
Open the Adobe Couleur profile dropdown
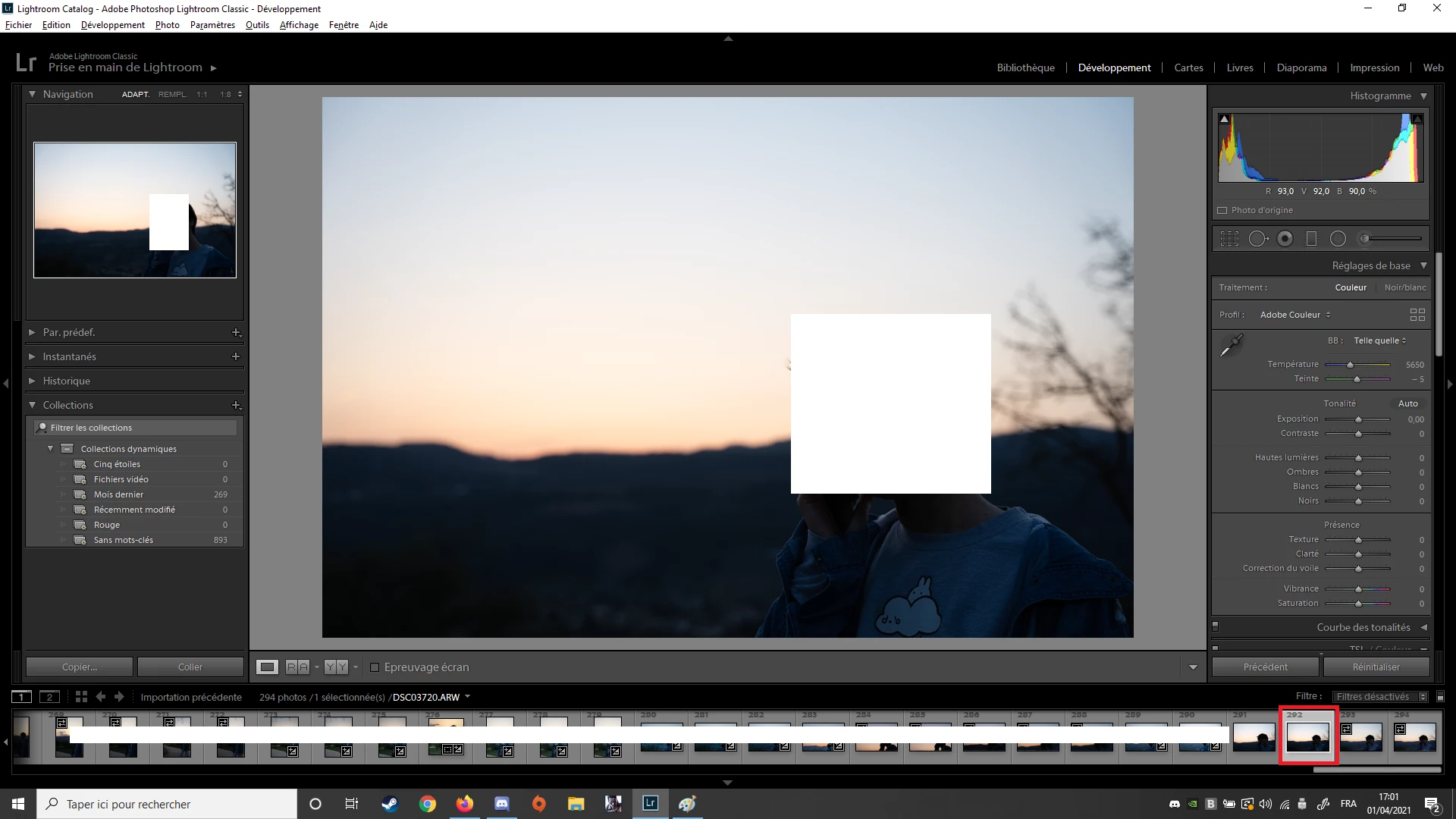(1294, 315)
